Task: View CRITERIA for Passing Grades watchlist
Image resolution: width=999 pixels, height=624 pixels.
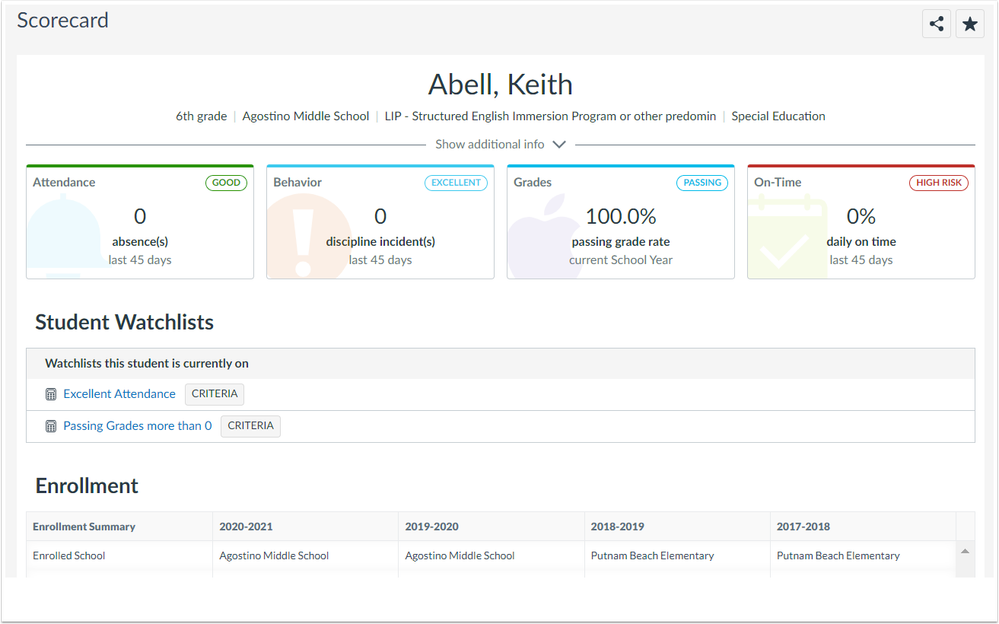Action: click(250, 426)
